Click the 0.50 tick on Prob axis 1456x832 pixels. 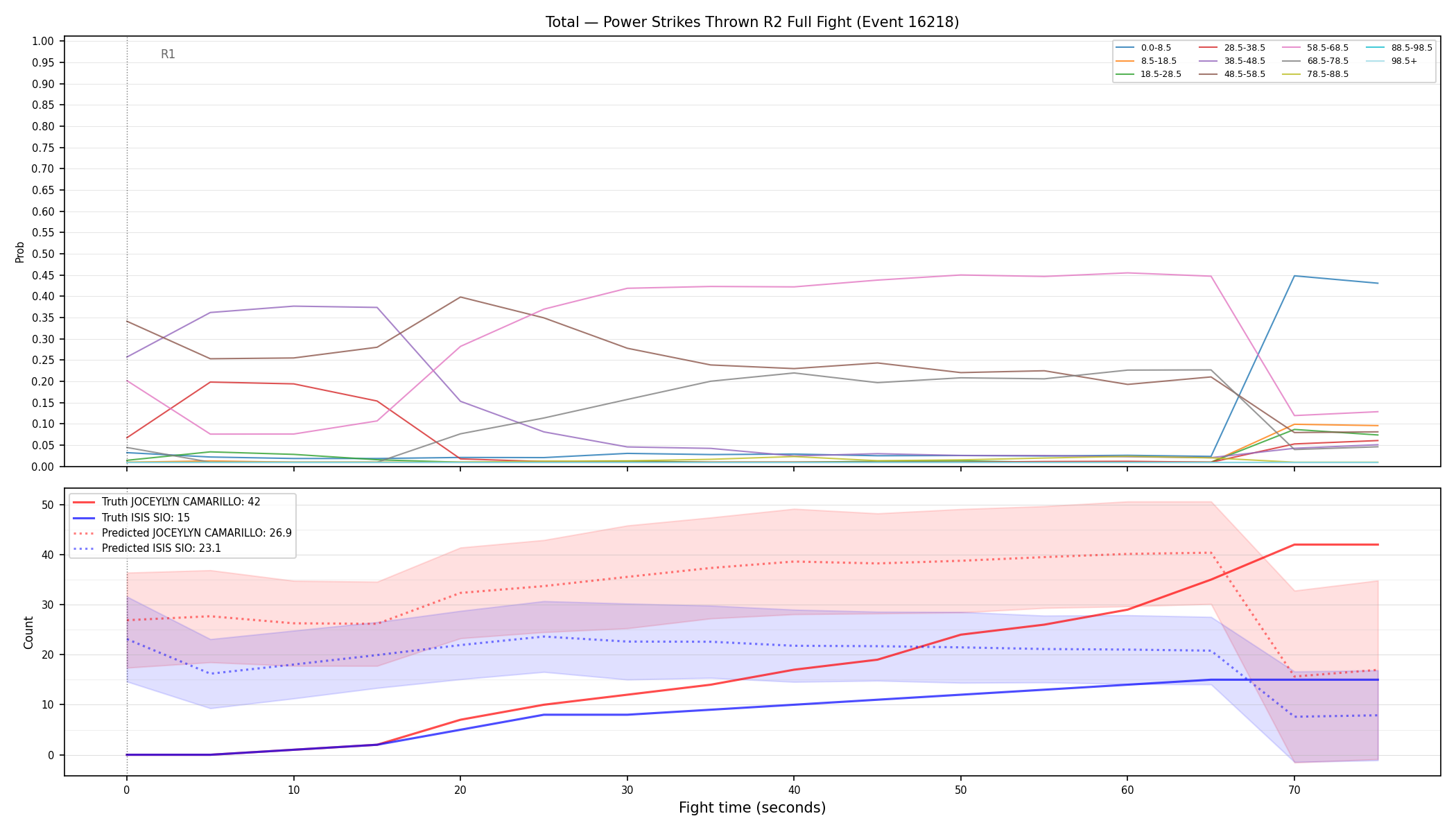click(43, 254)
